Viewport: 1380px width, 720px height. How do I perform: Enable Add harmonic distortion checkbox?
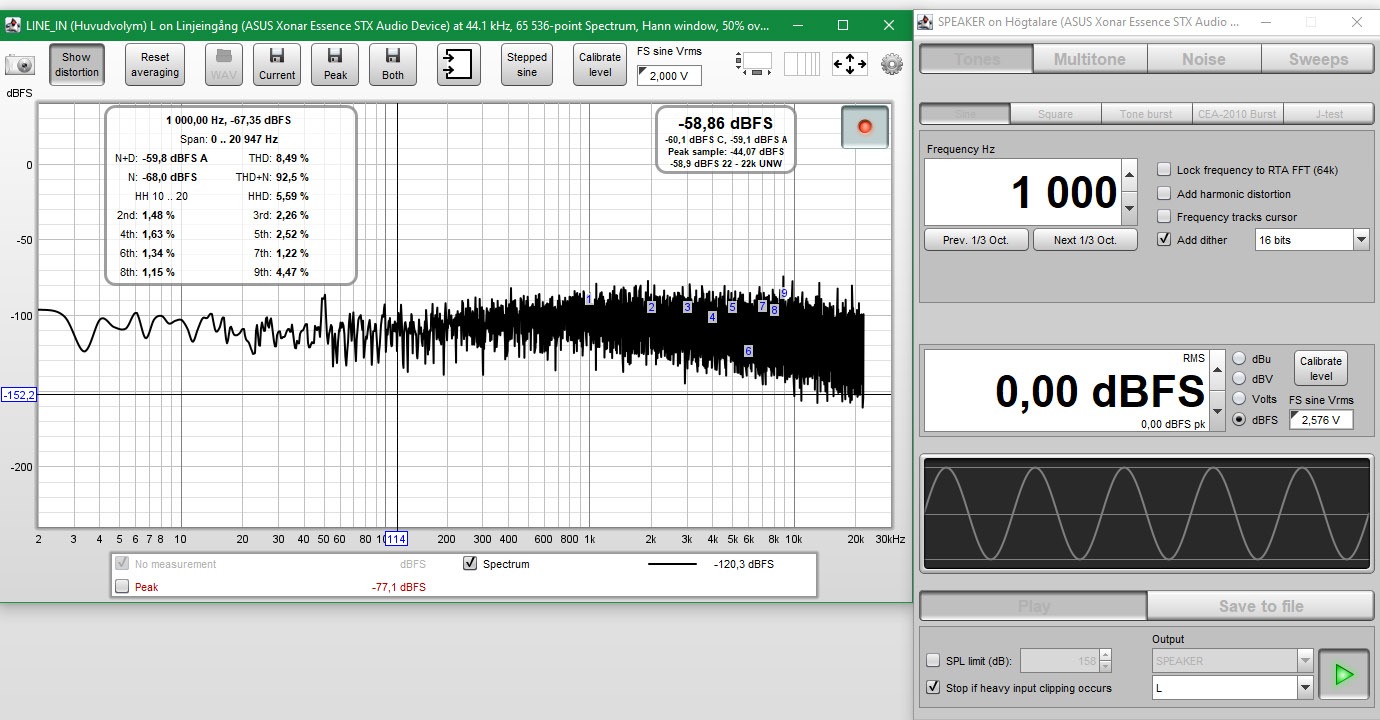(1164, 193)
